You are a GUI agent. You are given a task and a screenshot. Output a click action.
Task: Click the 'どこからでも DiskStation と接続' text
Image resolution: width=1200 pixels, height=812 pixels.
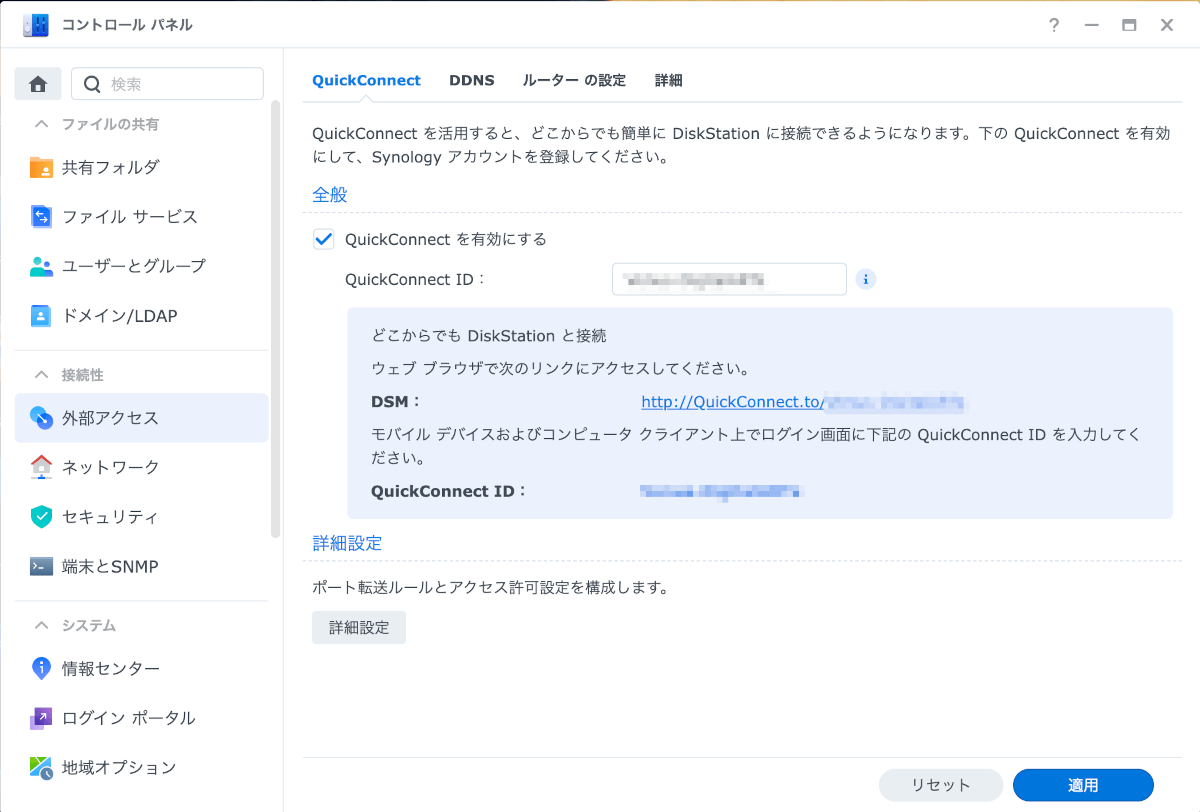(x=489, y=336)
